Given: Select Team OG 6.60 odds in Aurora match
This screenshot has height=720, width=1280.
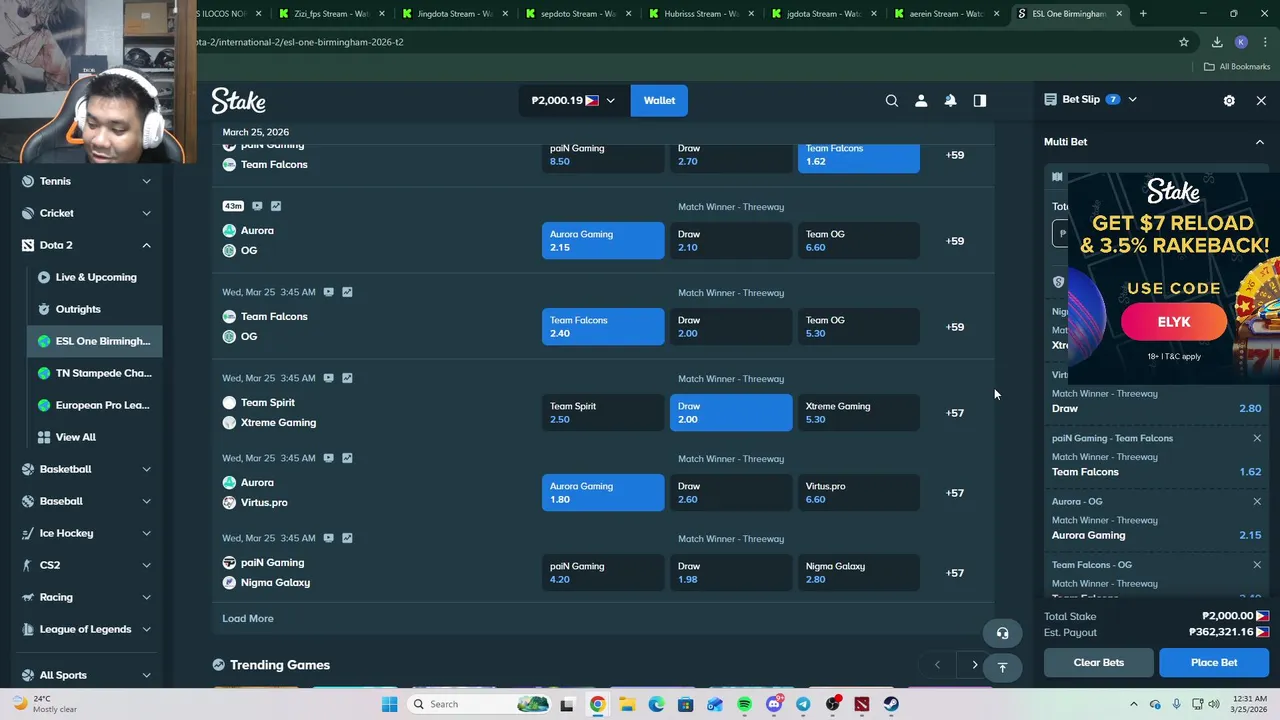Looking at the screenshot, I should click(858, 241).
